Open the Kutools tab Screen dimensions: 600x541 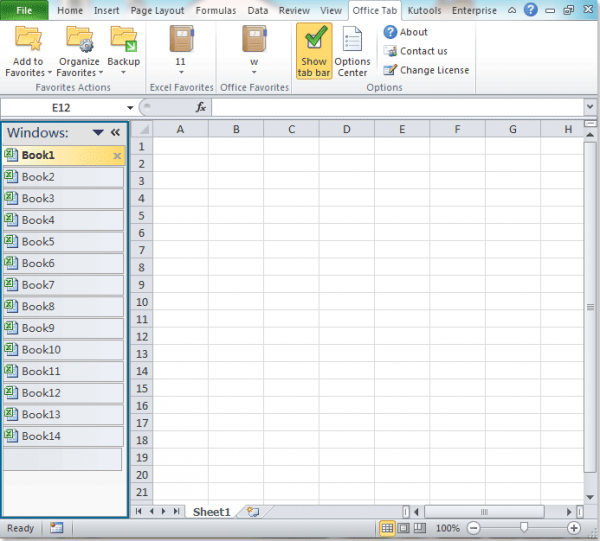click(x=424, y=11)
